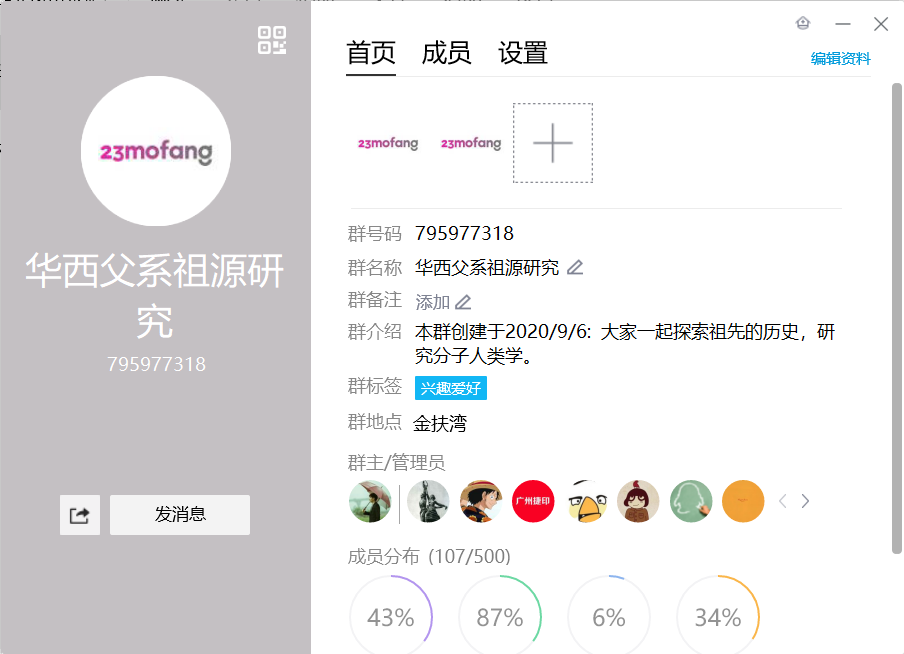Show previous admins with left chevron

click(782, 501)
